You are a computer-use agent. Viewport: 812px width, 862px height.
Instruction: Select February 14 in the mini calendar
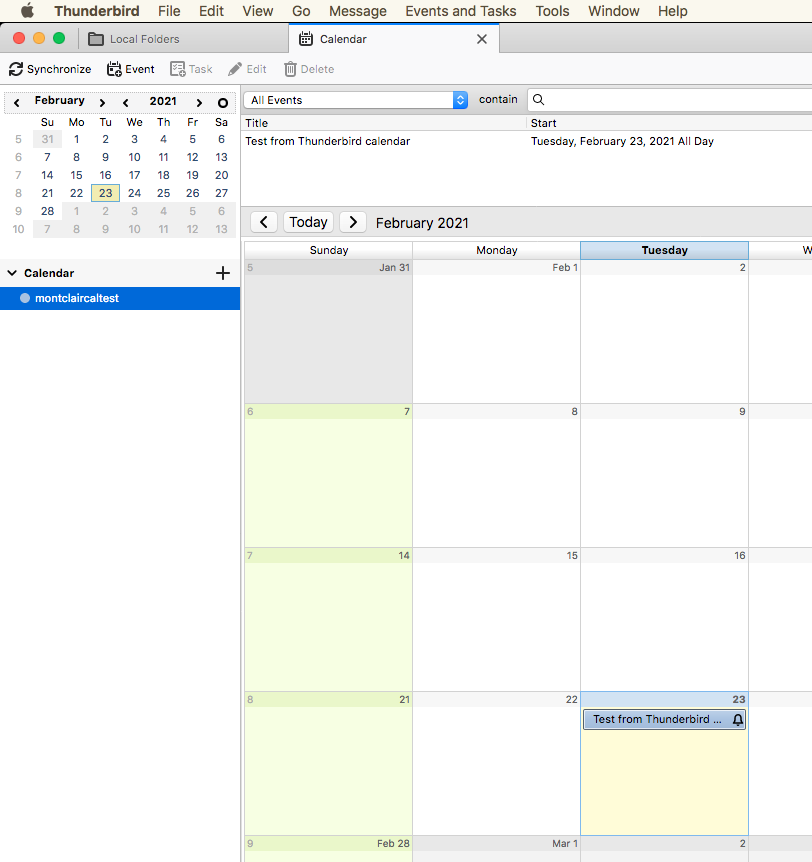click(x=47, y=175)
